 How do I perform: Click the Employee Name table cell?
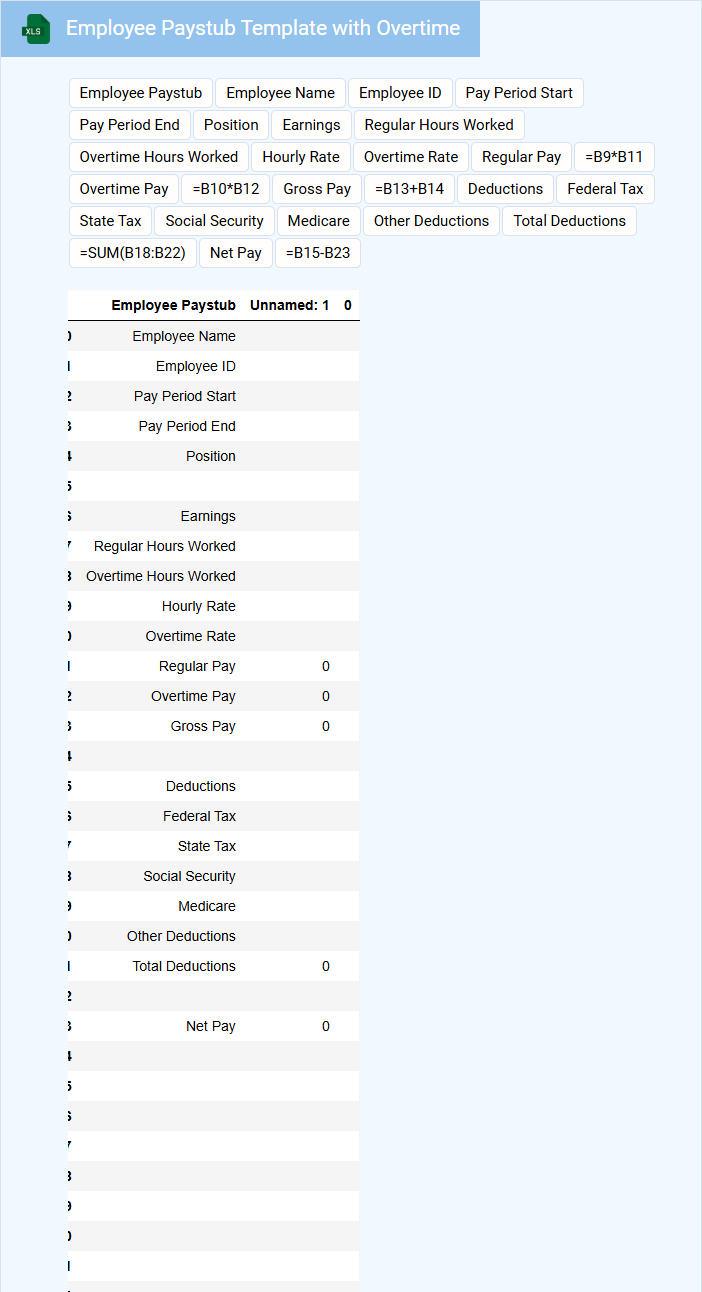point(184,336)
